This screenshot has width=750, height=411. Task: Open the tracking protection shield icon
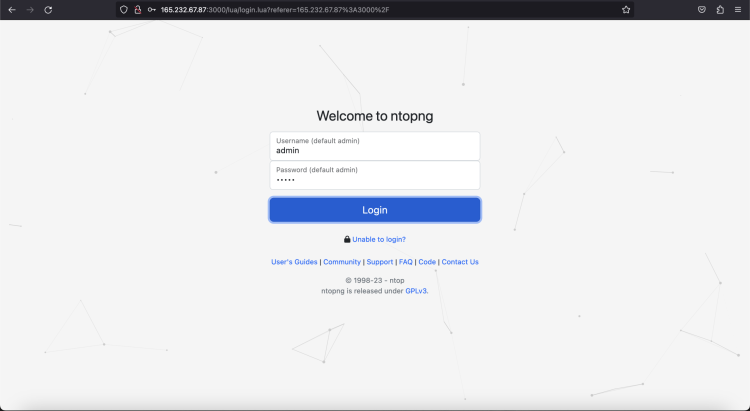(124, 10)
